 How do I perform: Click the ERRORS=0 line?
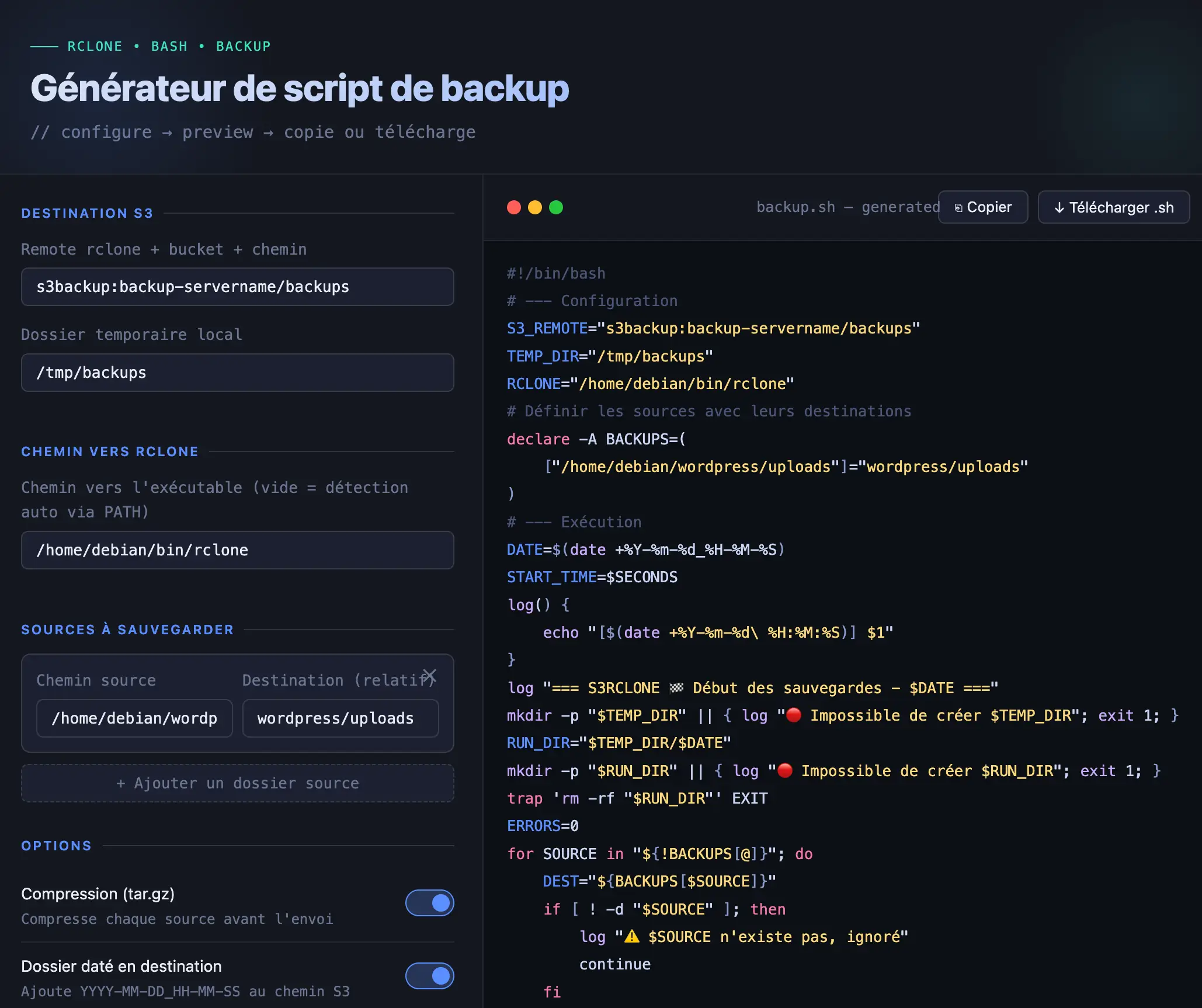tap(543, 826)
